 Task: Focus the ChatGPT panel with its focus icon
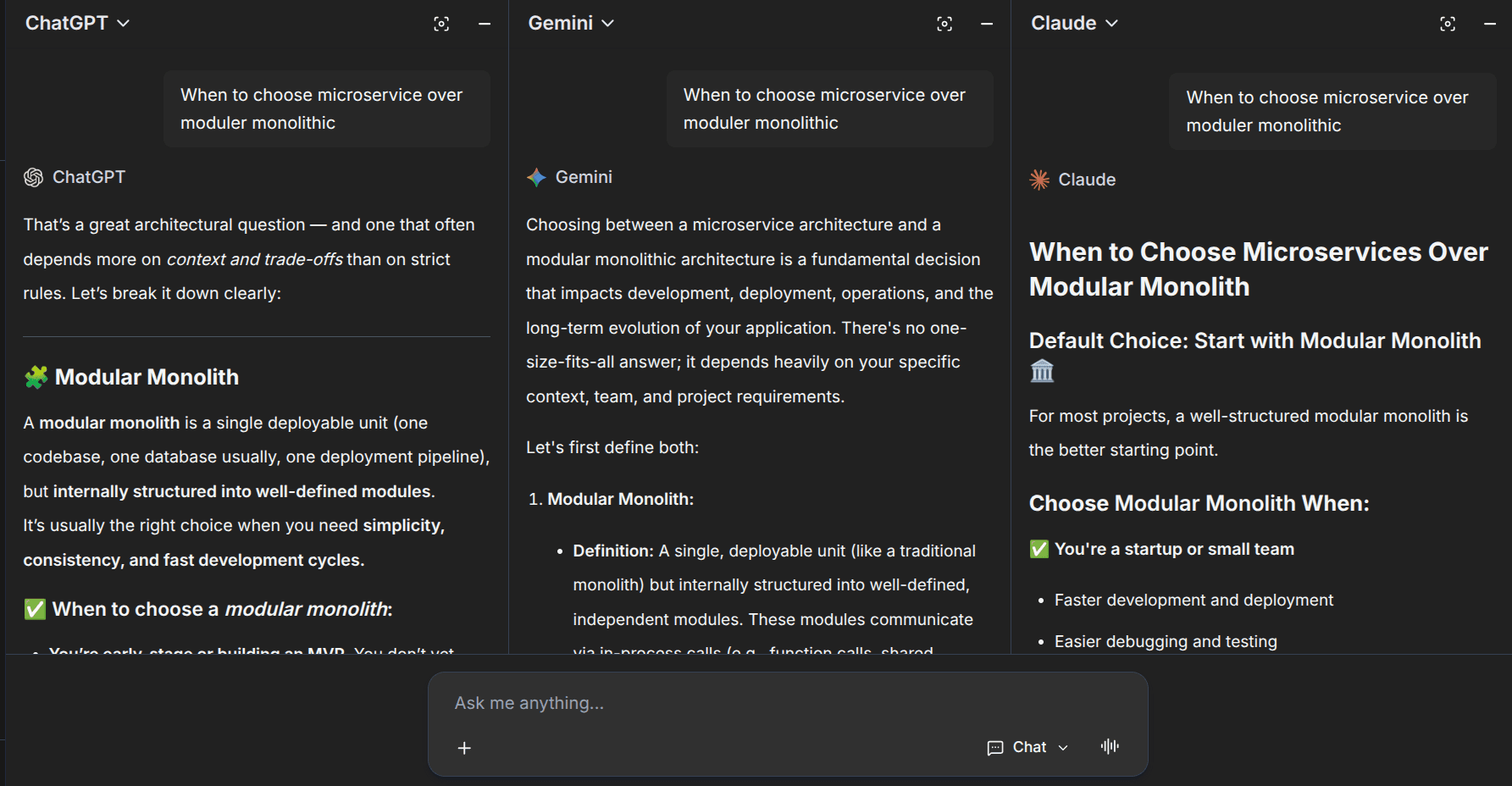441,24
